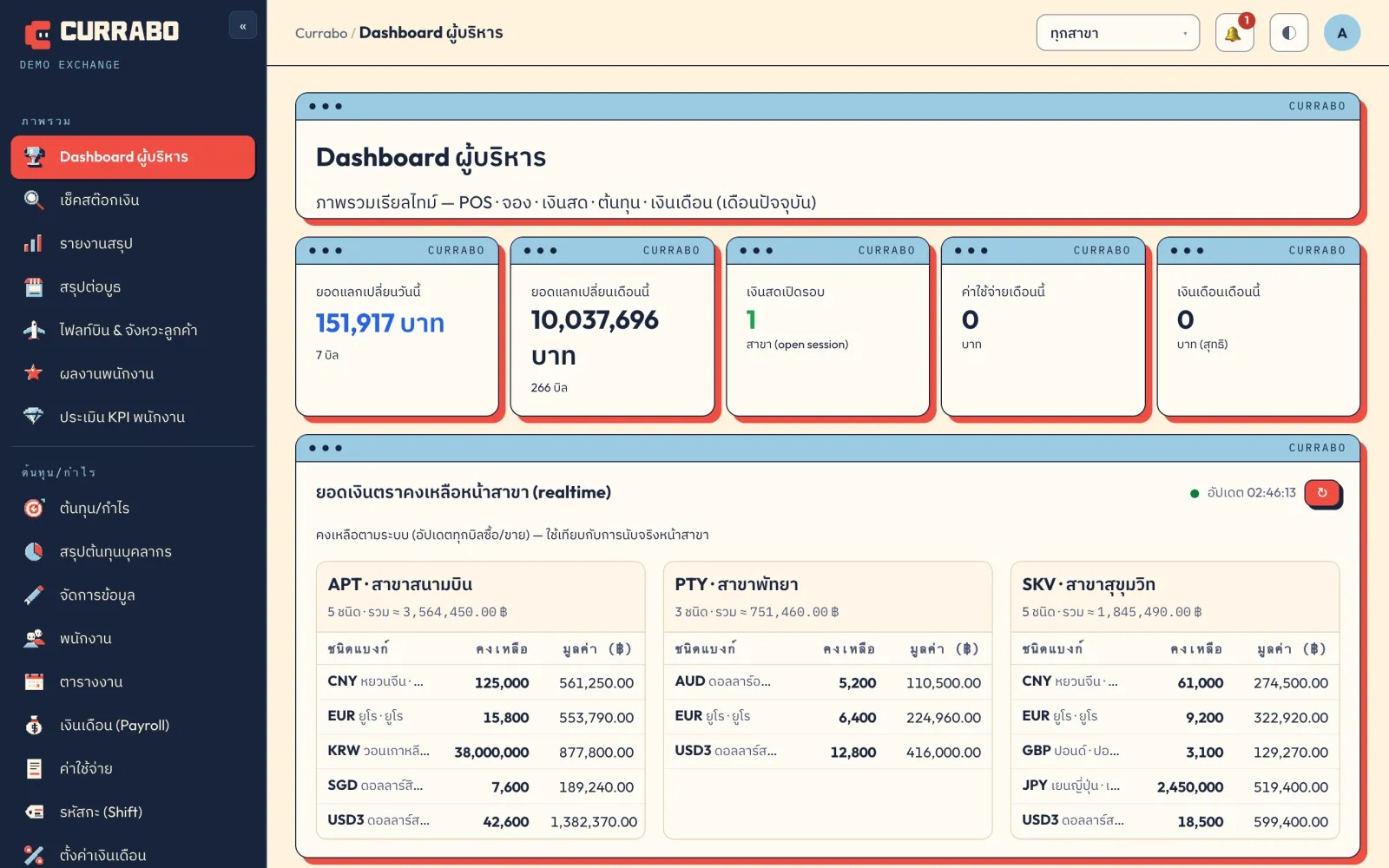1389x868 pixels.
Task: Click the 1,382,370.00 value in APT table
Action: pyautogui.click(x=594, y=822)
